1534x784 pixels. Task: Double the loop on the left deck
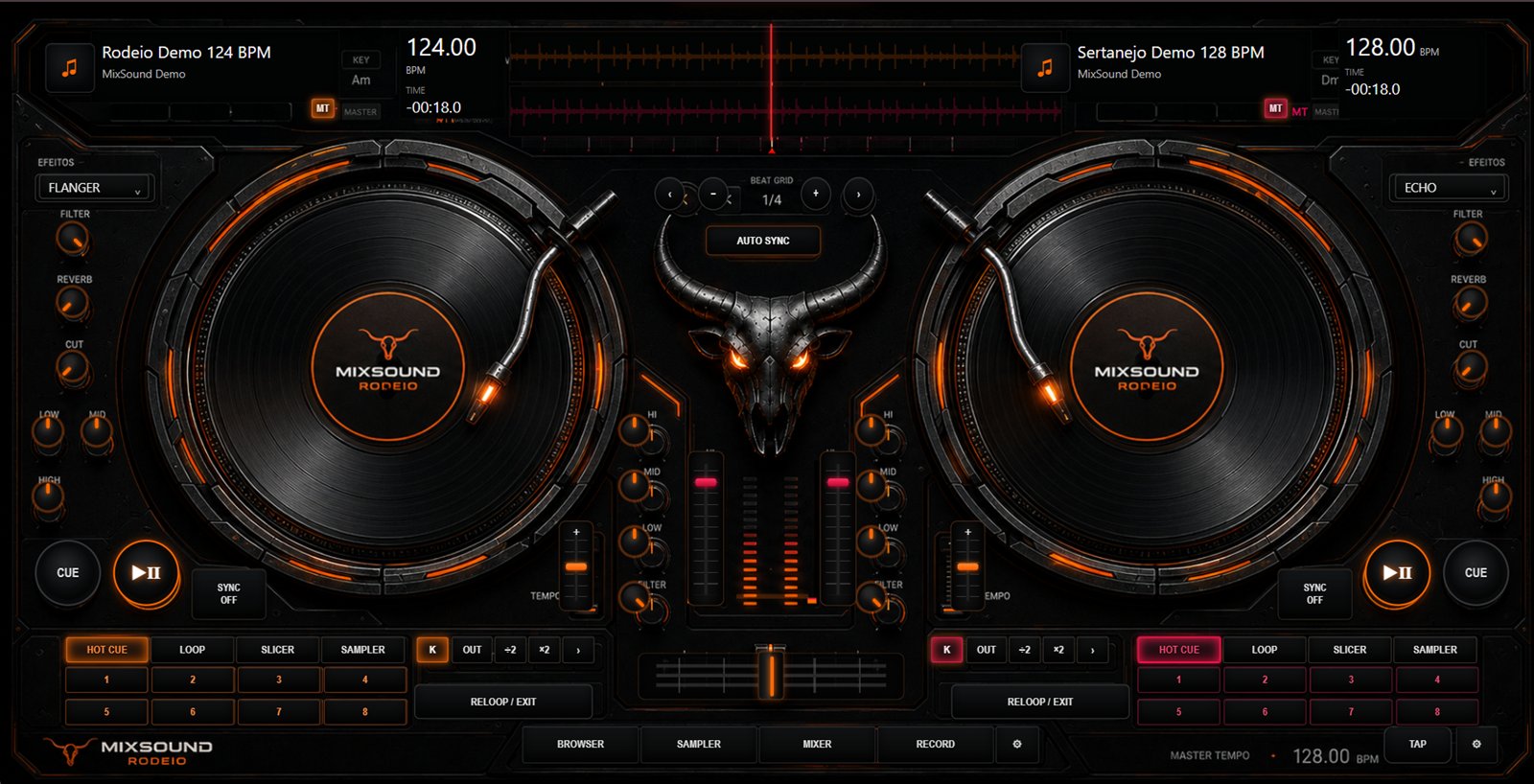[545, 650]
